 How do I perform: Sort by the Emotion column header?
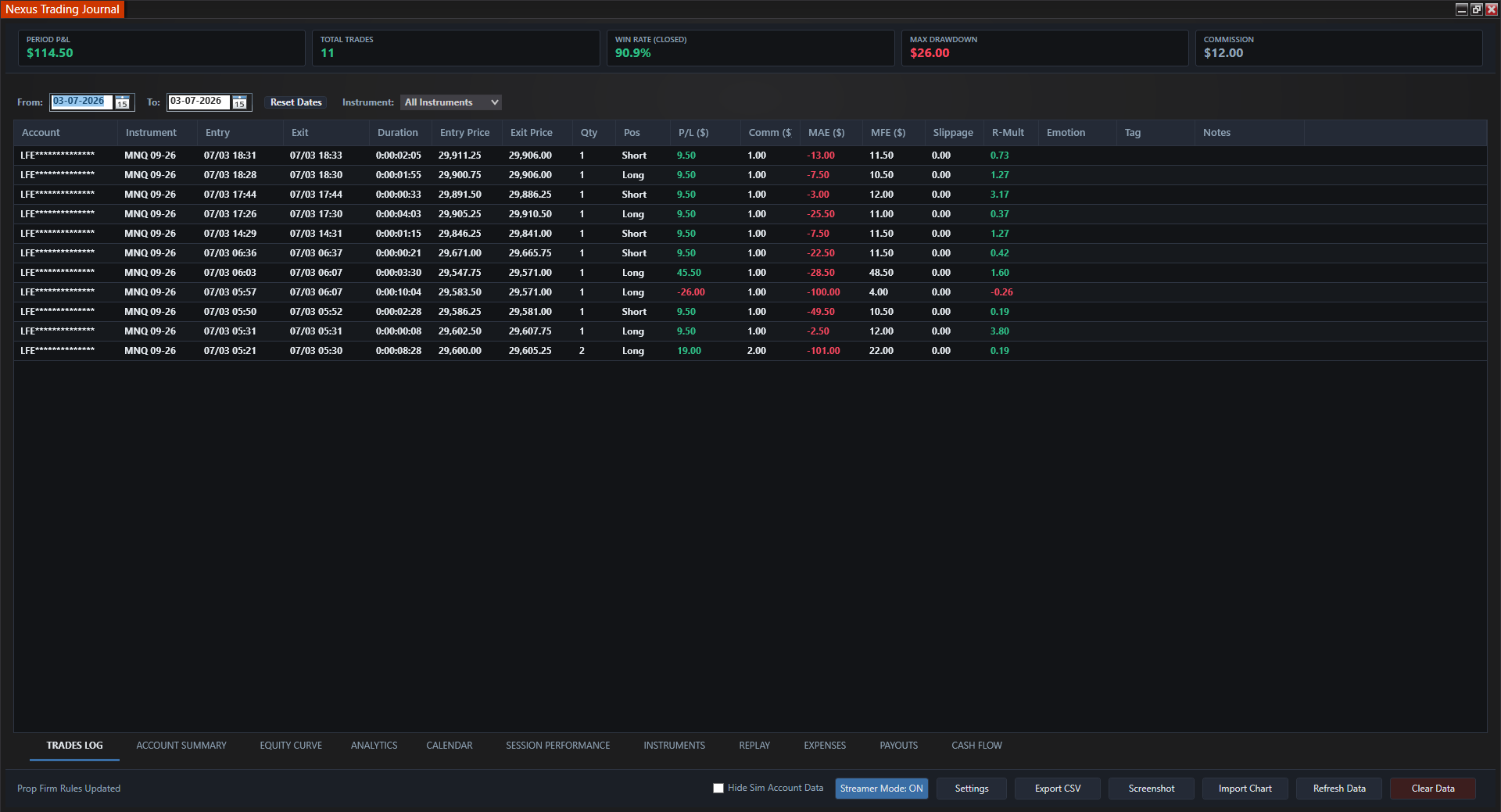click(1077, 133)
